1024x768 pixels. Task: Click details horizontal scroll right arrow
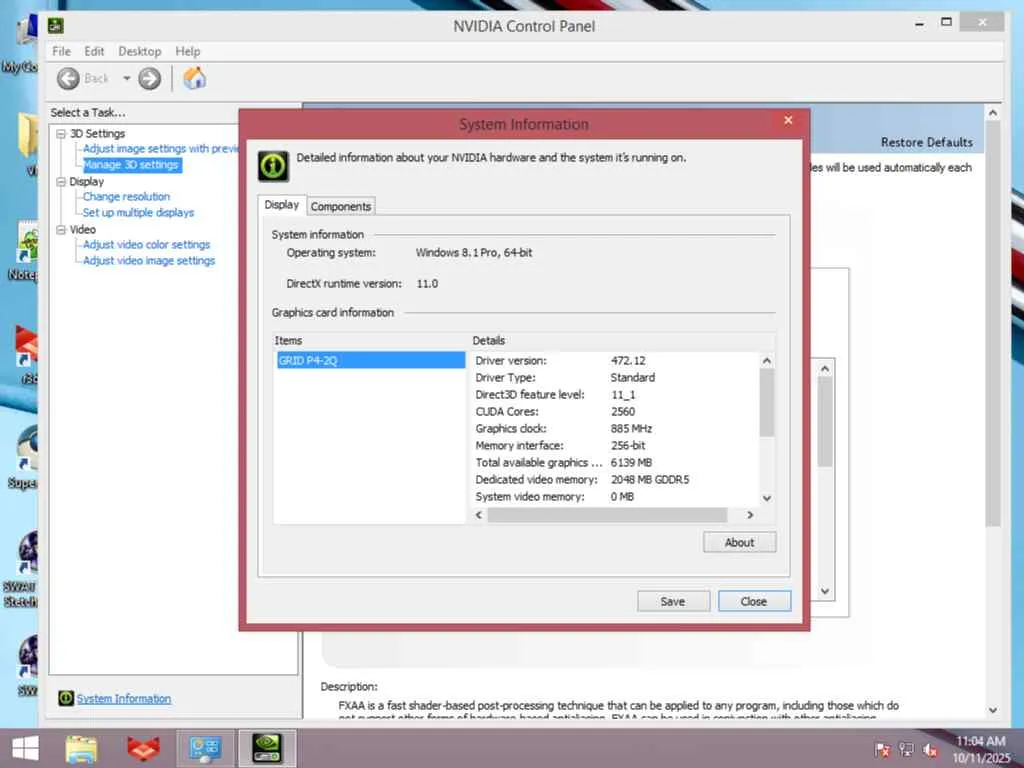click(750, 515)
